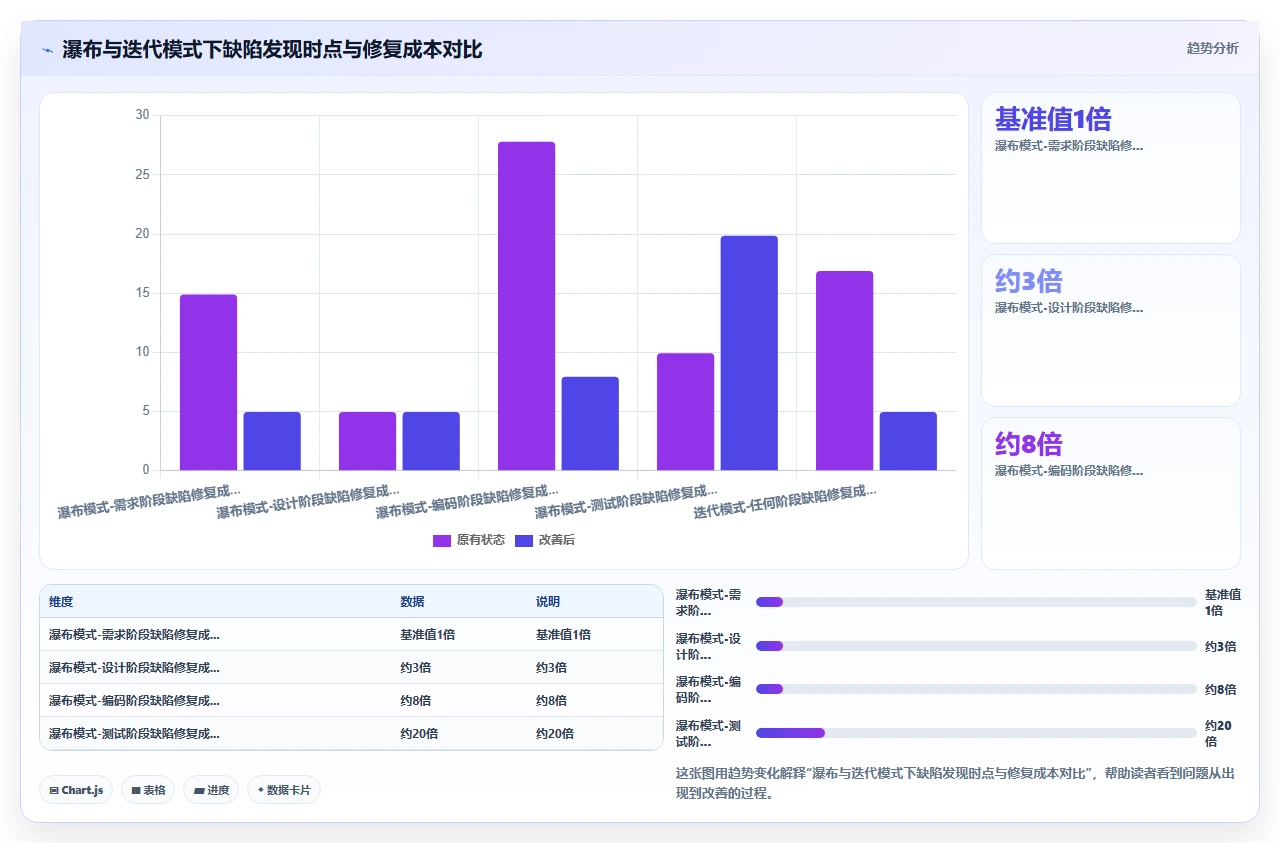Click the blue 改善后 bar for 瀑布模式-需求阶段
Viewport: 1280px width, 843px height.
tap(272, 441)
